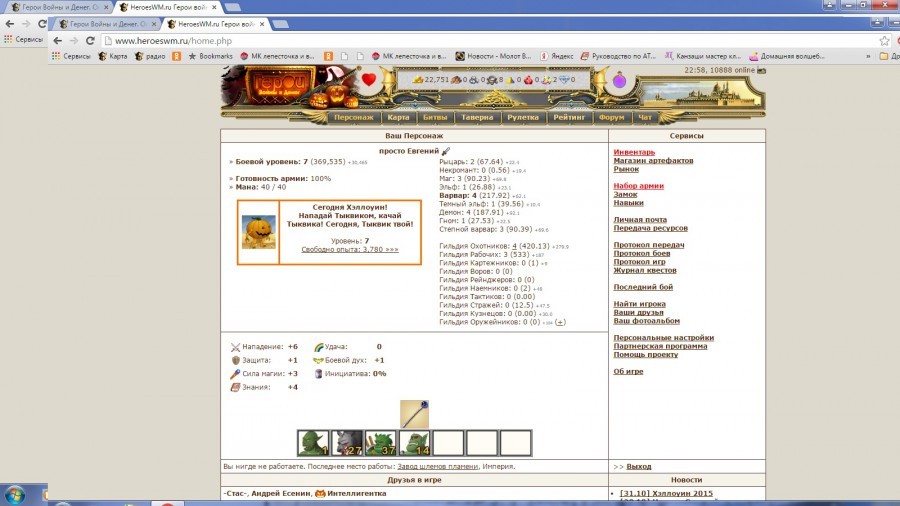Click the Защита shield icon
Image resolution: width=900 pixels, height=506 pixels.
tap(235, 360)
